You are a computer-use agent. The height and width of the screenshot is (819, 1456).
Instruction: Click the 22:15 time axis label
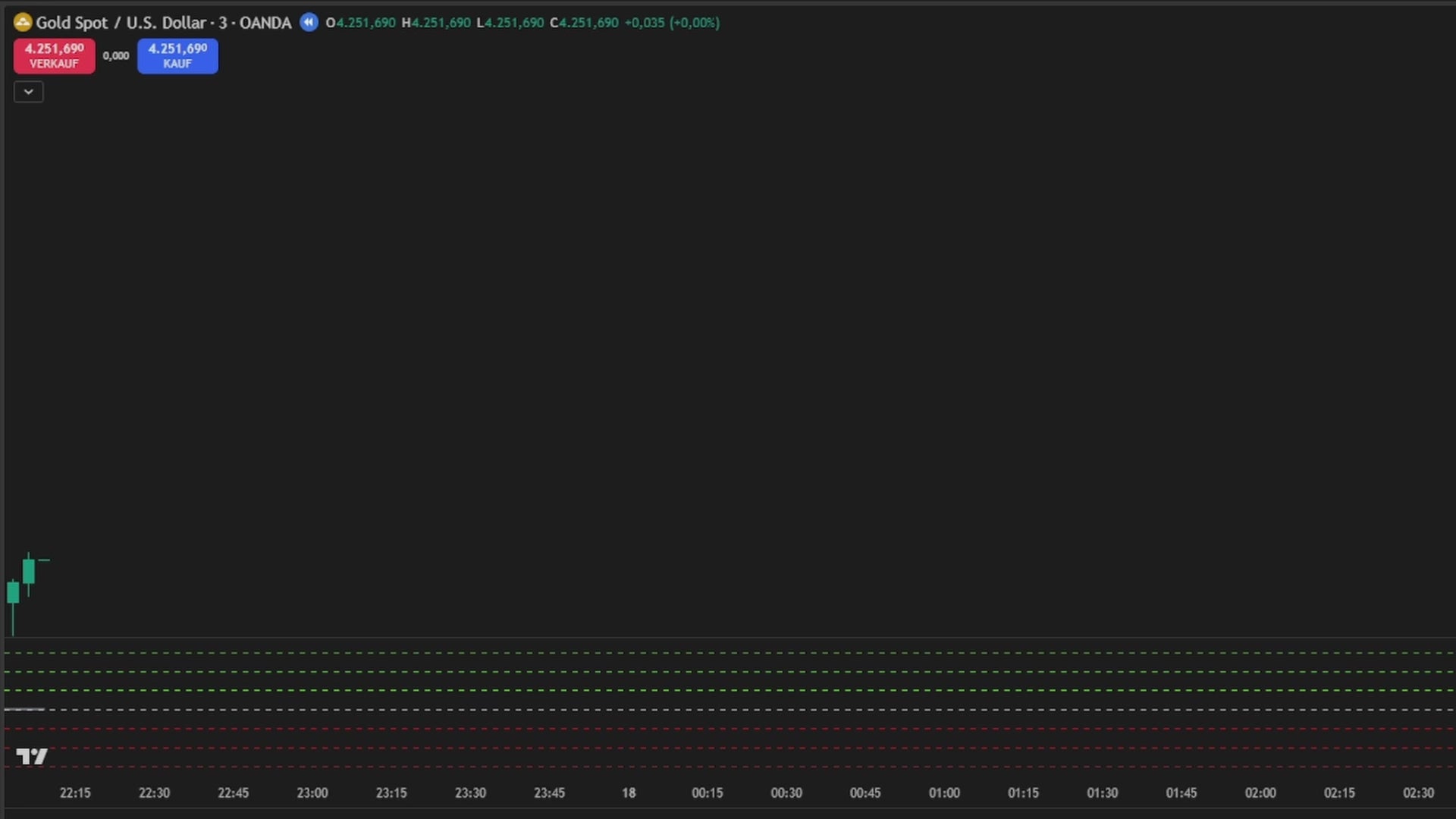coord(75,792)
